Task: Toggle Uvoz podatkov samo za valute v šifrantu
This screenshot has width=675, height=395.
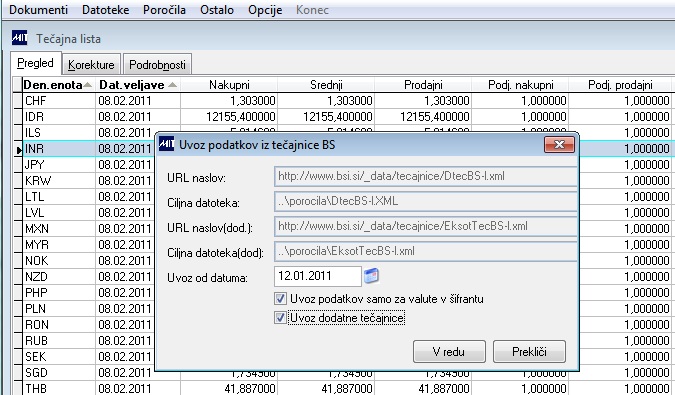Action: [x=280, y=299]
